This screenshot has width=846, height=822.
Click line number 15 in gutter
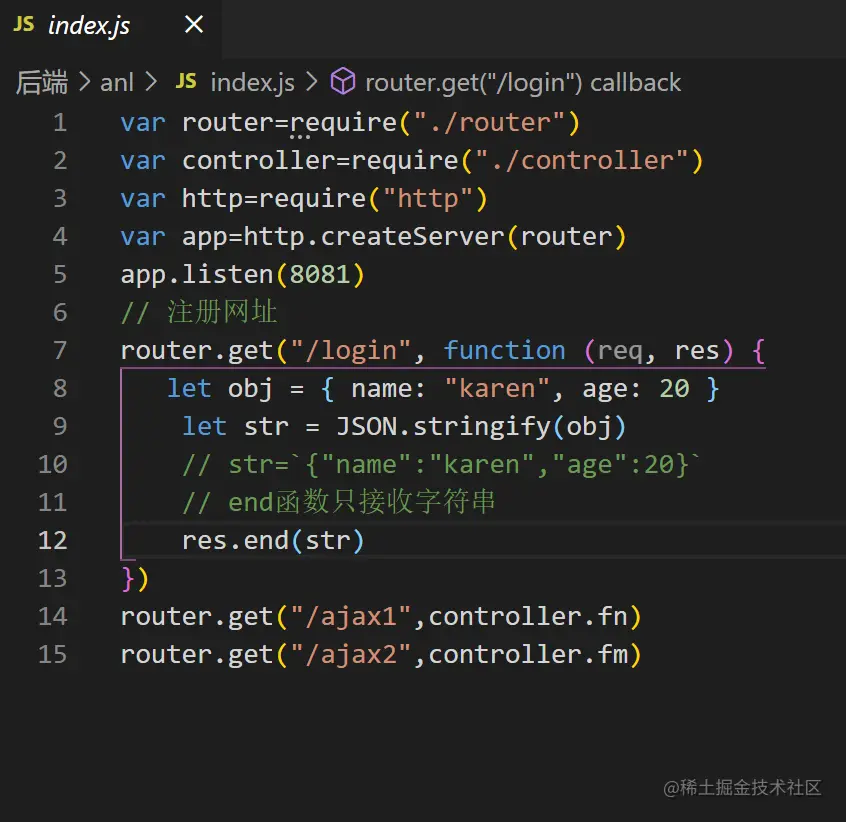coord(52,654)
